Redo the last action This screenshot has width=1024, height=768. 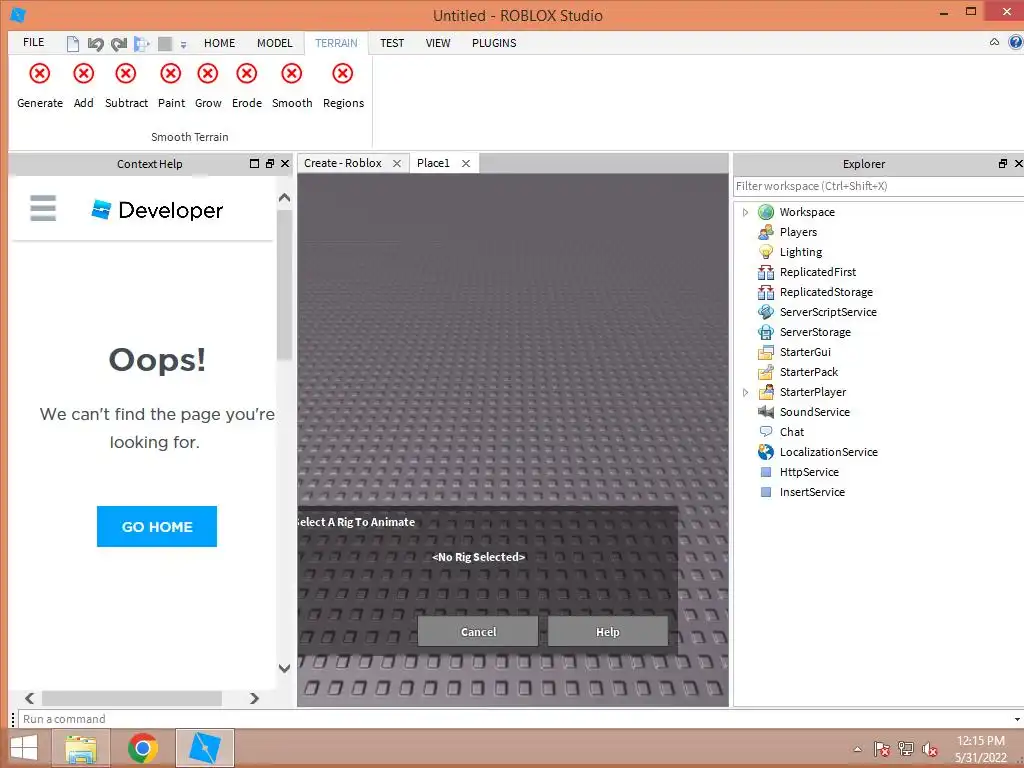pos(119,44)
